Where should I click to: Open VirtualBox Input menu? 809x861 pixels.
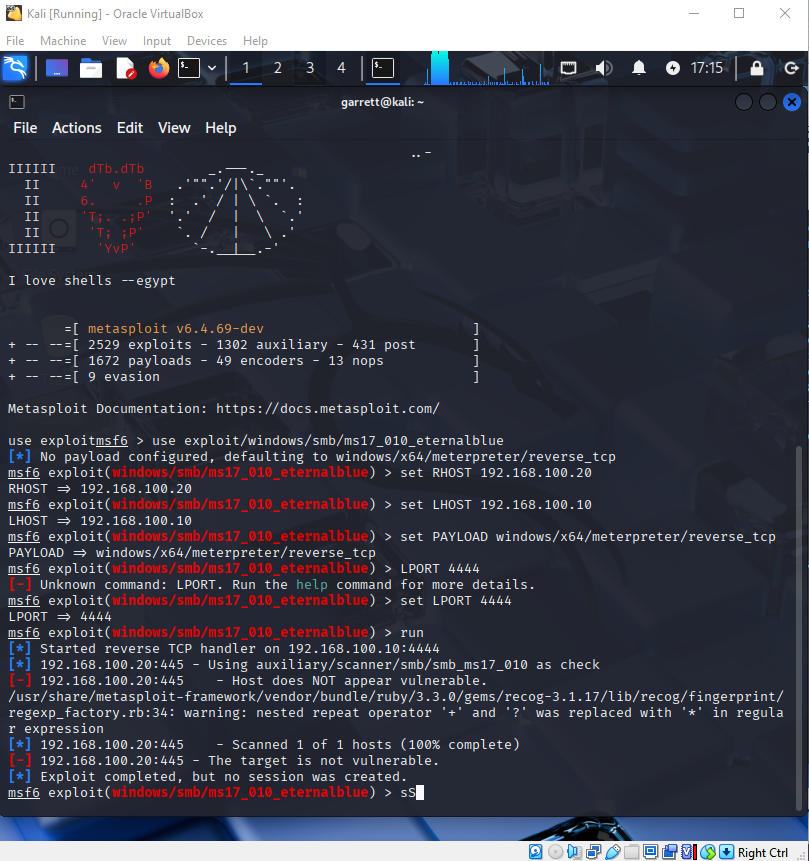coord(157,41)
